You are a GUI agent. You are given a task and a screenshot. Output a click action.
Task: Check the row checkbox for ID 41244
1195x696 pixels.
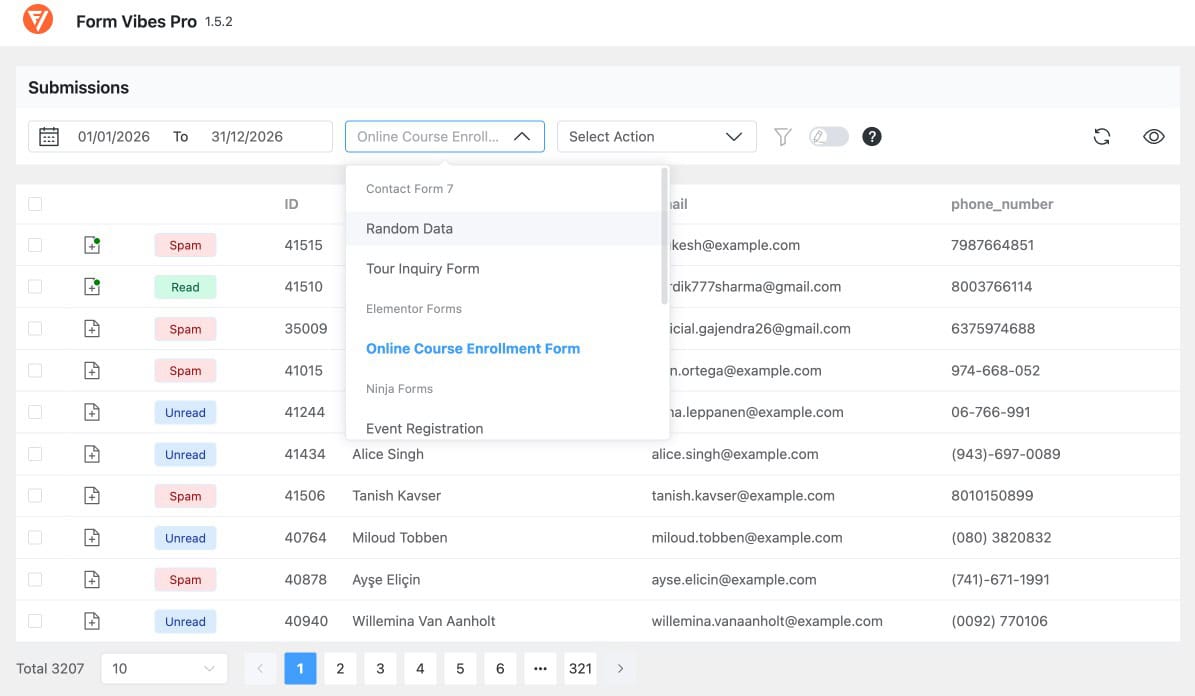[x=35, y=412]
